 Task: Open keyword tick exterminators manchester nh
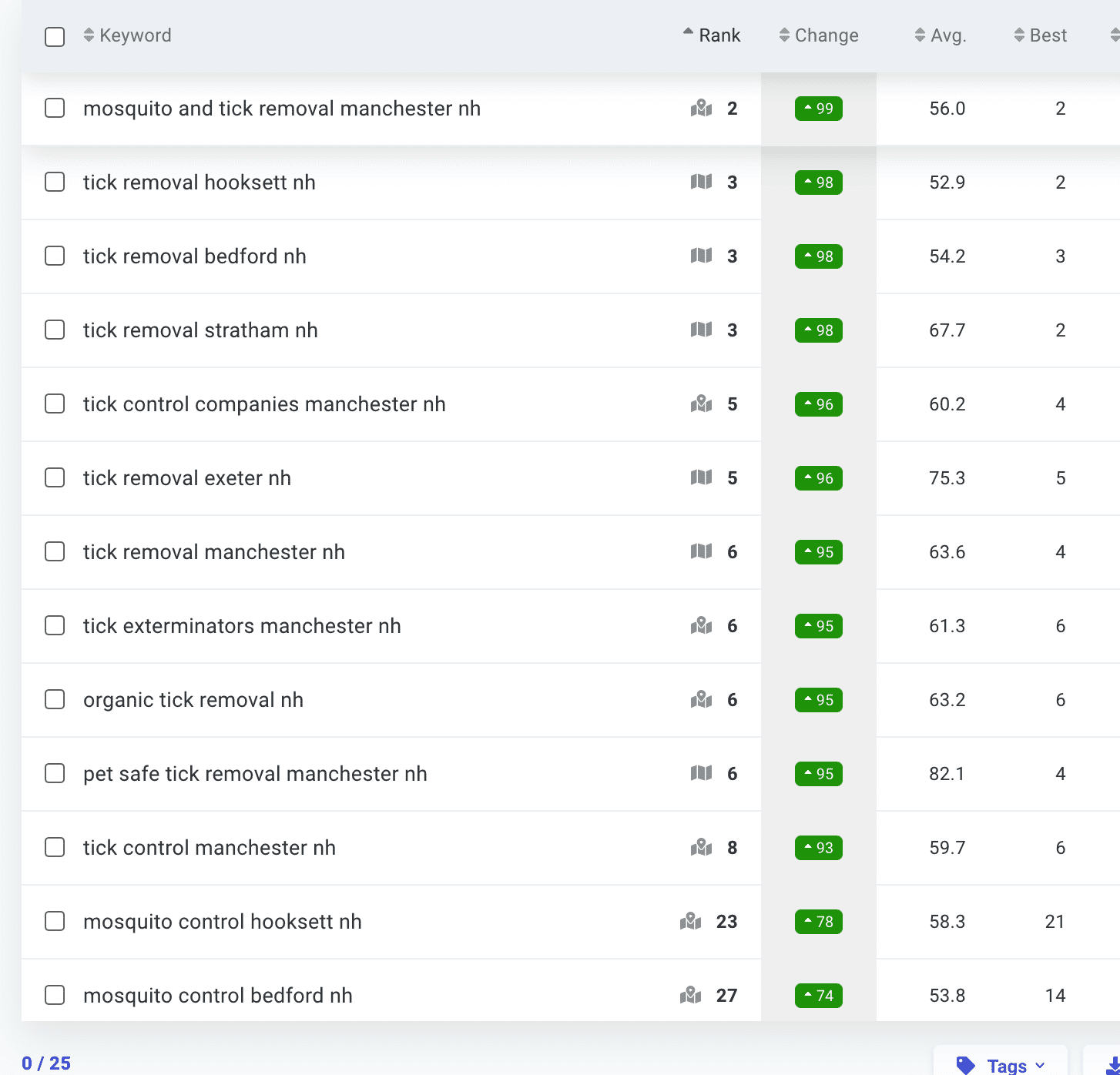click(242, 626)
